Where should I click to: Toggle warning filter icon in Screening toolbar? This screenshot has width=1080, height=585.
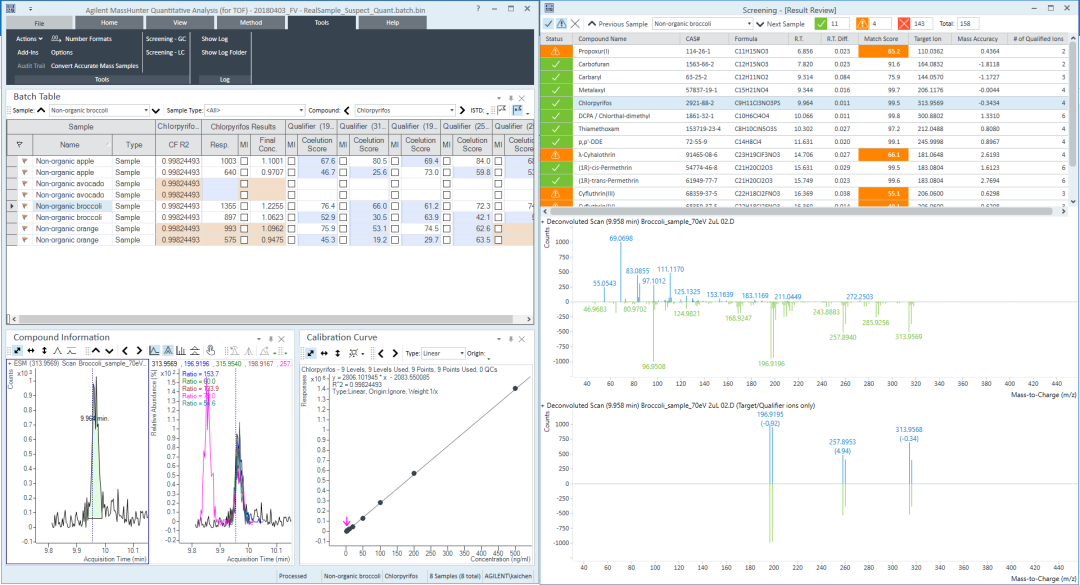tap(562, 23)
